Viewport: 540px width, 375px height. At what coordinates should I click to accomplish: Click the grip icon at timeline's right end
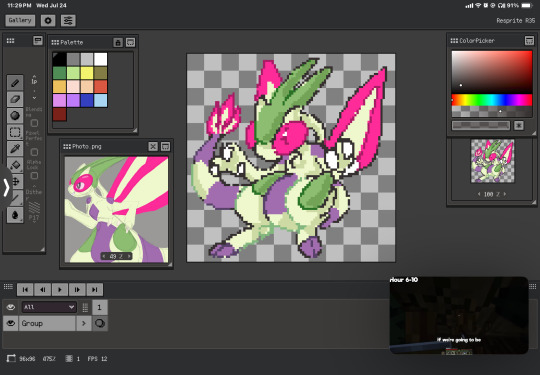coord(532,287)
